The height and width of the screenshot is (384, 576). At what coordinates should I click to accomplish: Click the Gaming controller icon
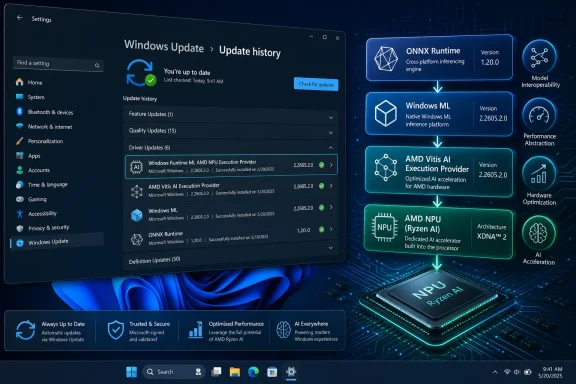point(19,199)
